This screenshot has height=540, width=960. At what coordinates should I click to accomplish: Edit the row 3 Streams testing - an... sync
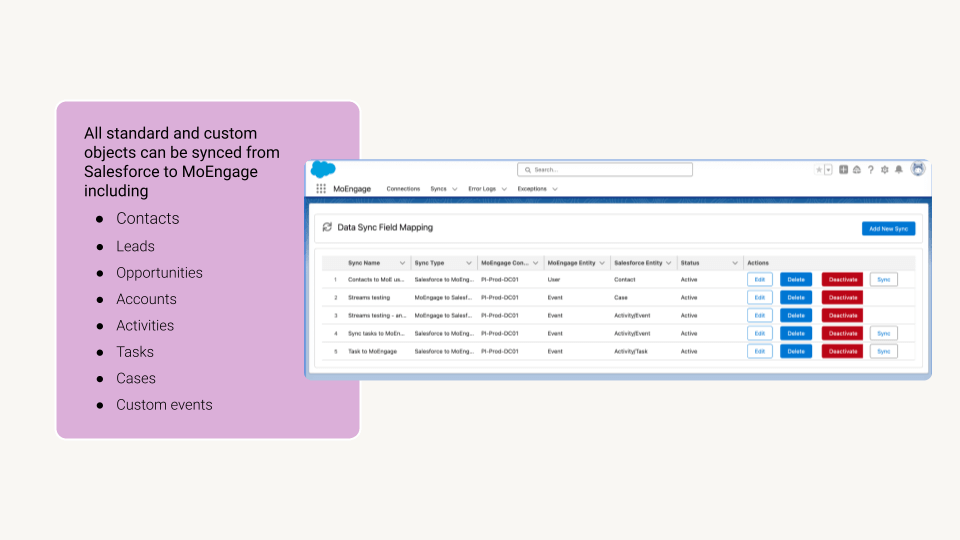coord(760,315)
